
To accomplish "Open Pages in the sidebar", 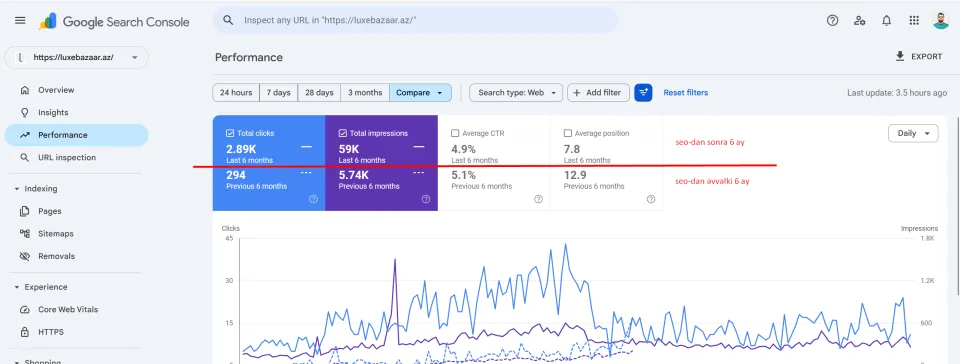I will point(77,211).
